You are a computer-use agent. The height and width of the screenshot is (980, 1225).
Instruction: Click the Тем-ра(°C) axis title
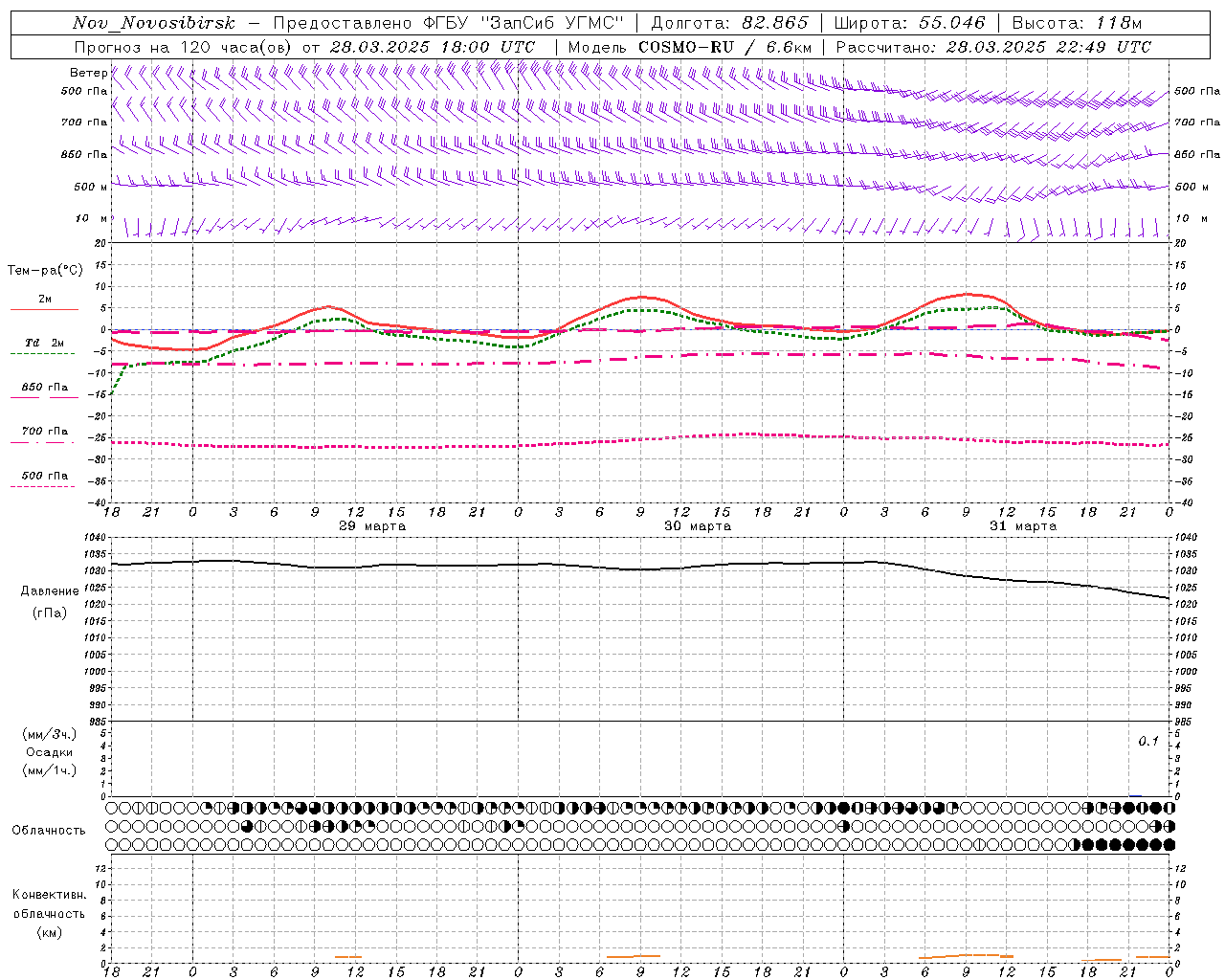pos(45,271)
